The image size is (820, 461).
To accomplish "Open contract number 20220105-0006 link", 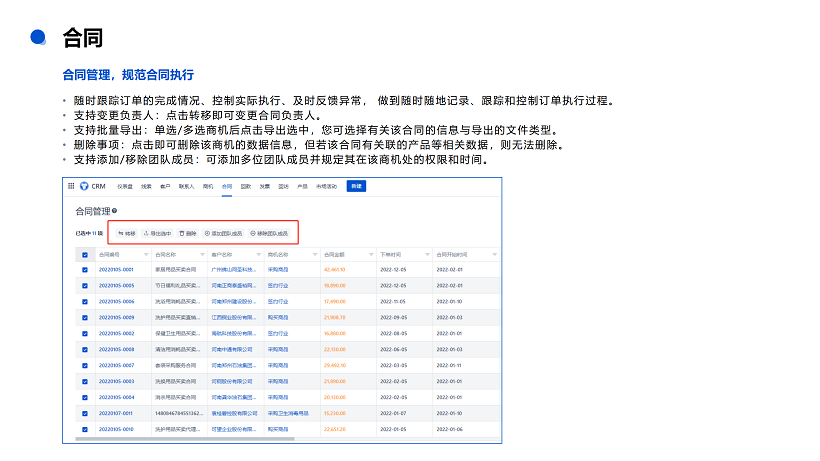I will click(116, 302).
